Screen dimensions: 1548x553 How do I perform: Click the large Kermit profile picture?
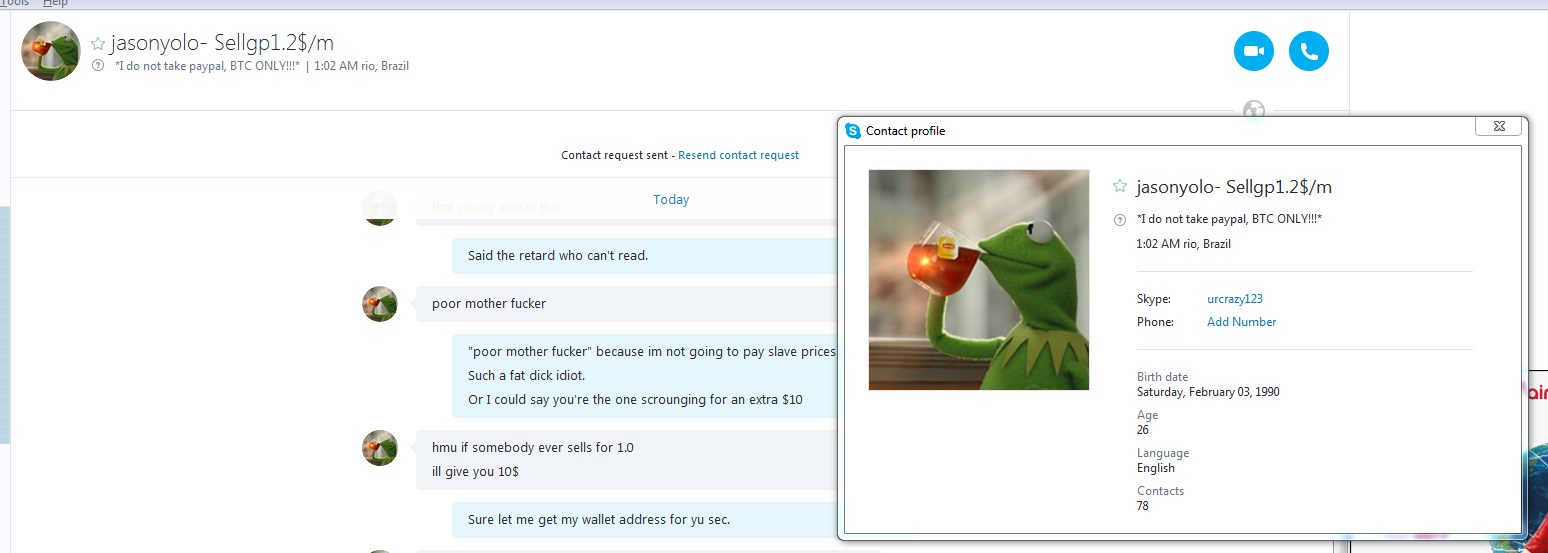979,280
